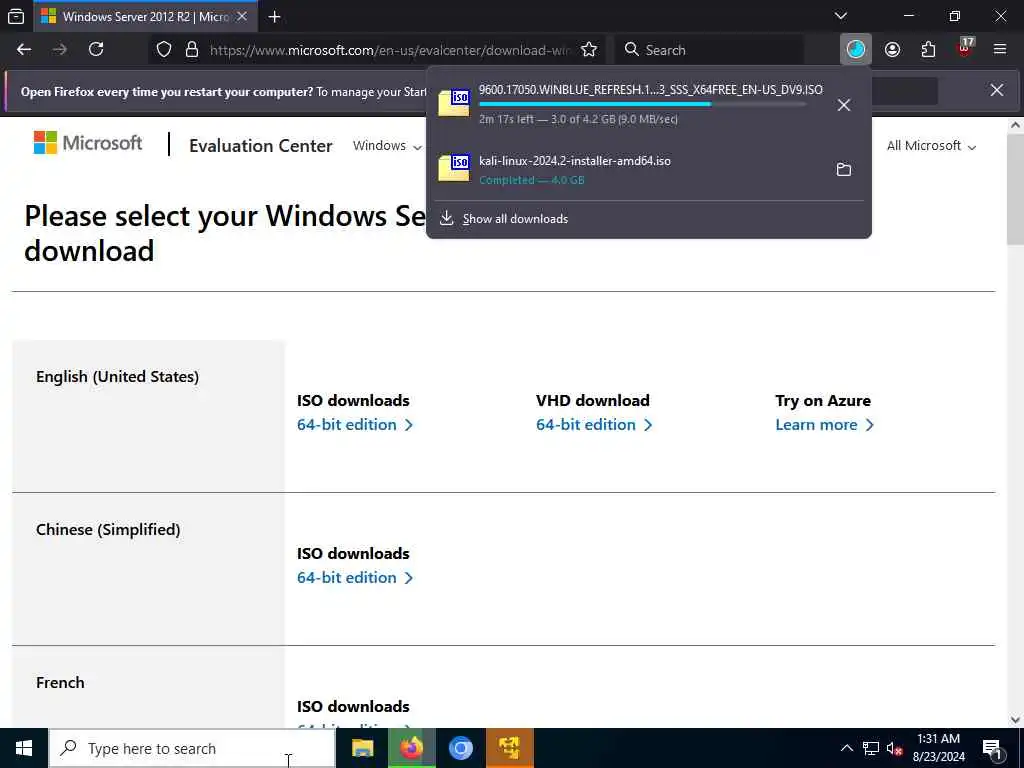Open File Explorer from the taskbar
The width and height of the screenshot is (1024, 768).
coord(362,748)
